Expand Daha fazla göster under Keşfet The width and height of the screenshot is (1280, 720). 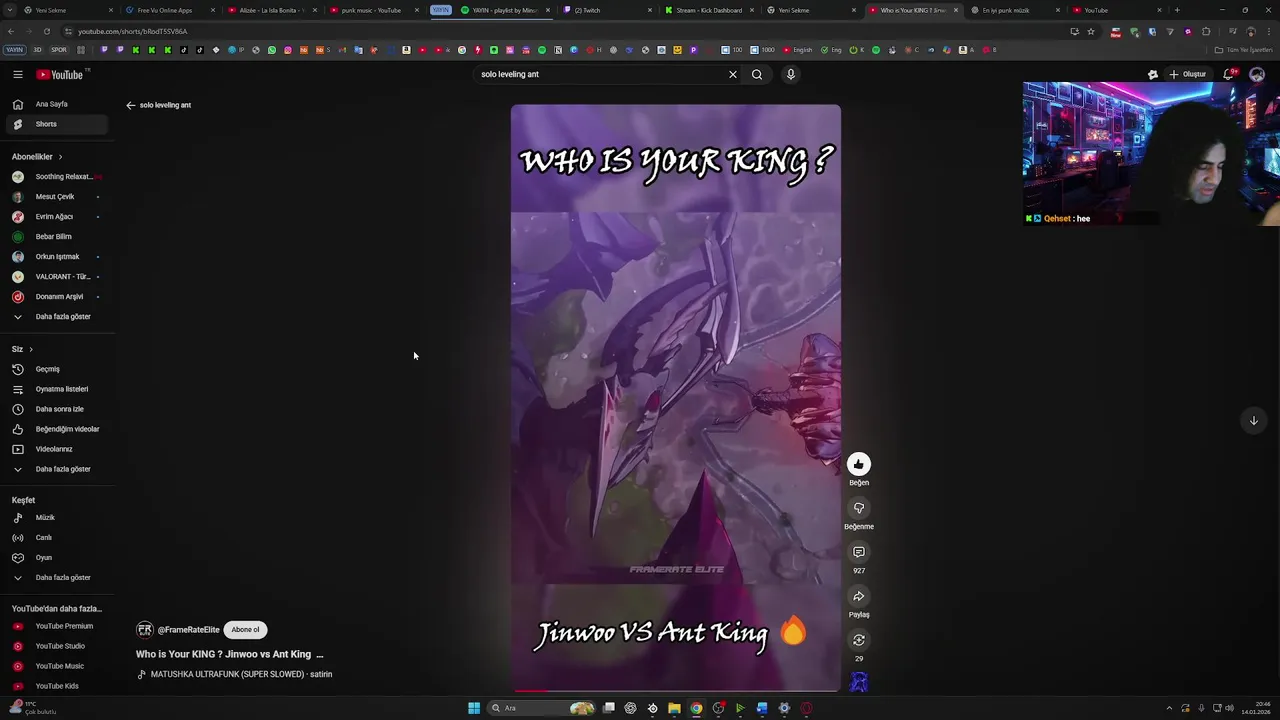tap(55, 578)
